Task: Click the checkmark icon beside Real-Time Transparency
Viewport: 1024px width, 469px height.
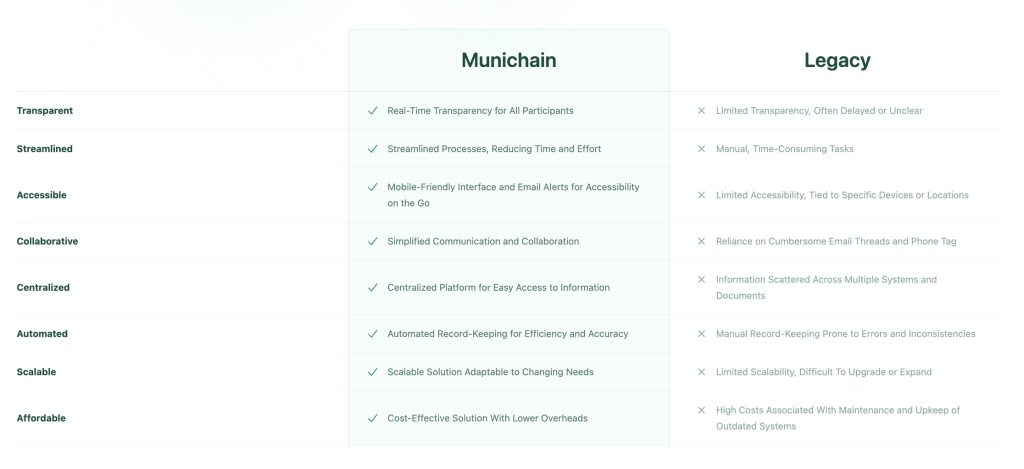Action: click(372, 111)
